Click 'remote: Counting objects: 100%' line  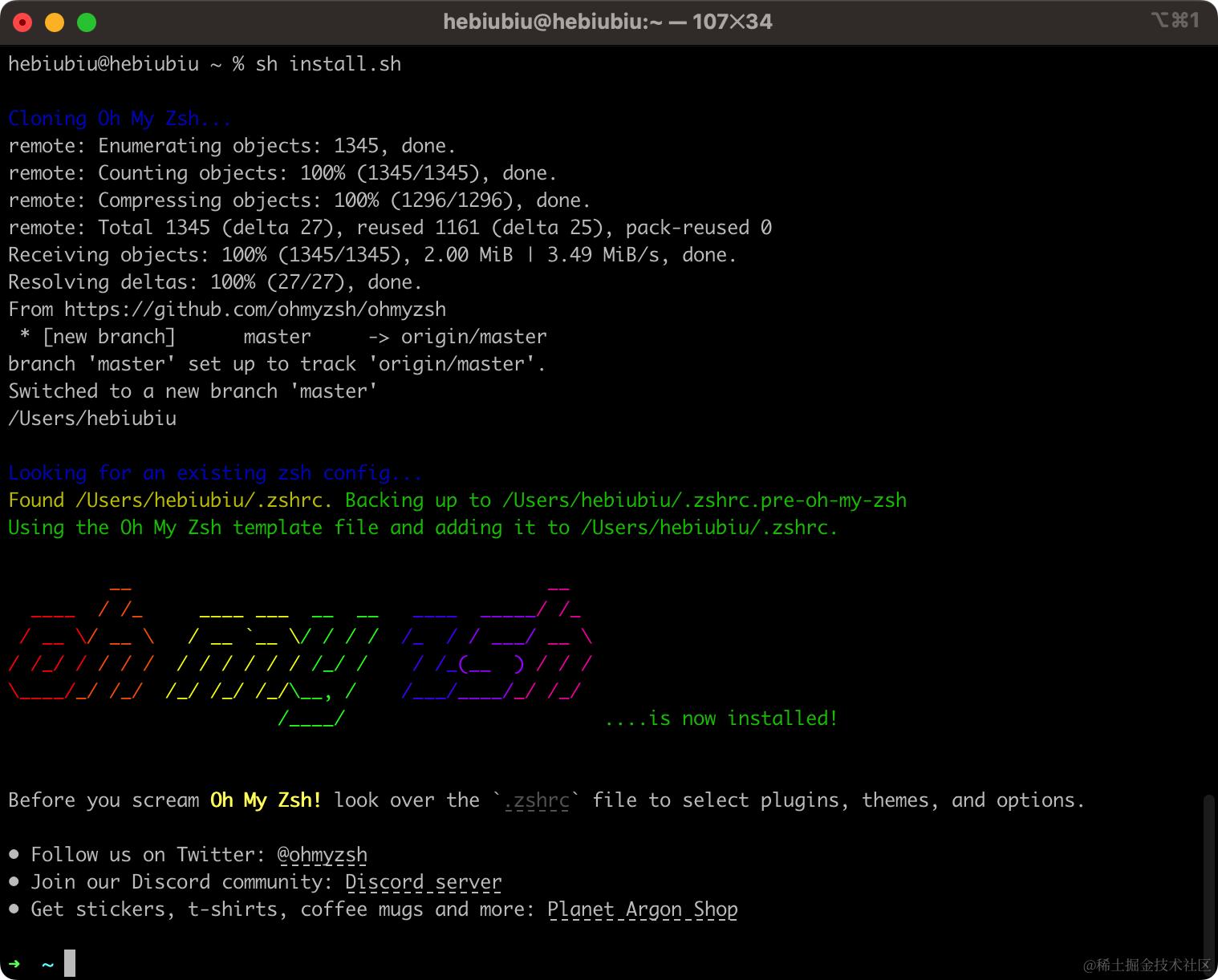(282, 173)
